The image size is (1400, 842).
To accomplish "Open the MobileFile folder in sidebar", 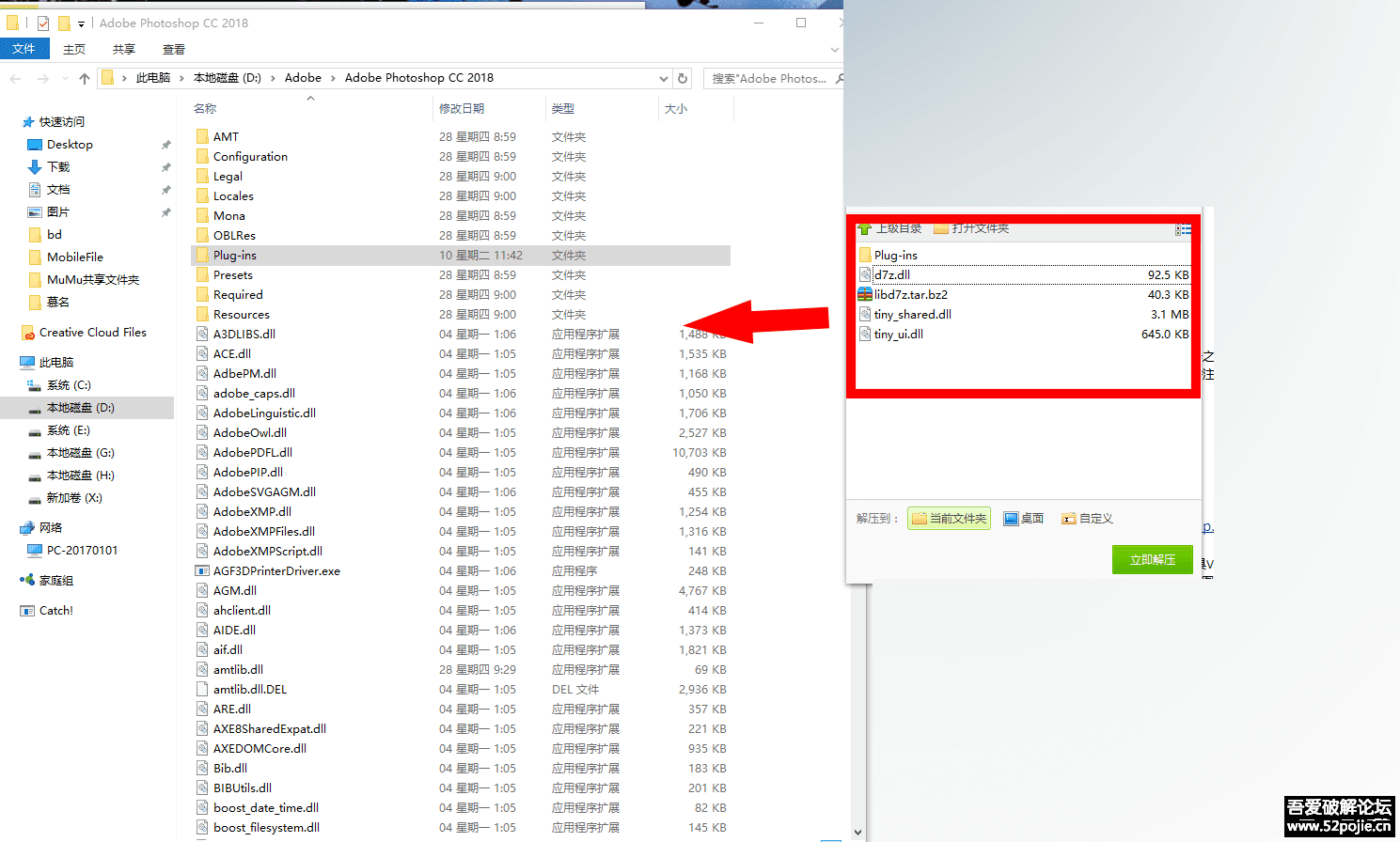I will 75,257.
